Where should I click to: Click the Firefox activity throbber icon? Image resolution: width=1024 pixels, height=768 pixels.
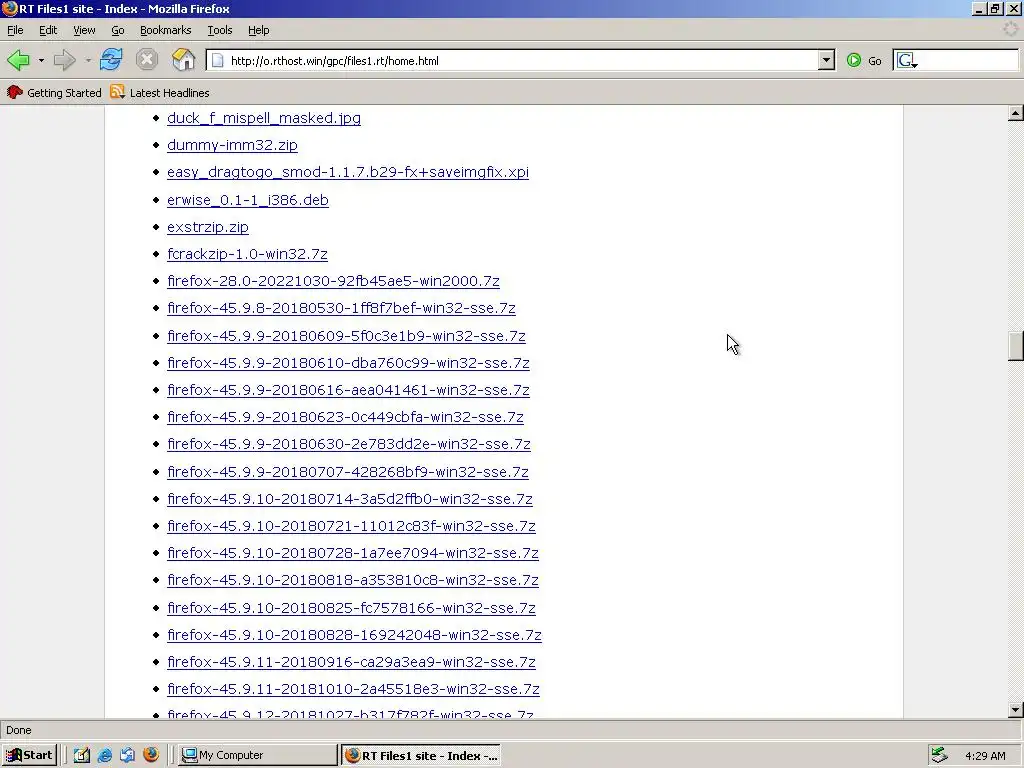[x=1010, y=29]
